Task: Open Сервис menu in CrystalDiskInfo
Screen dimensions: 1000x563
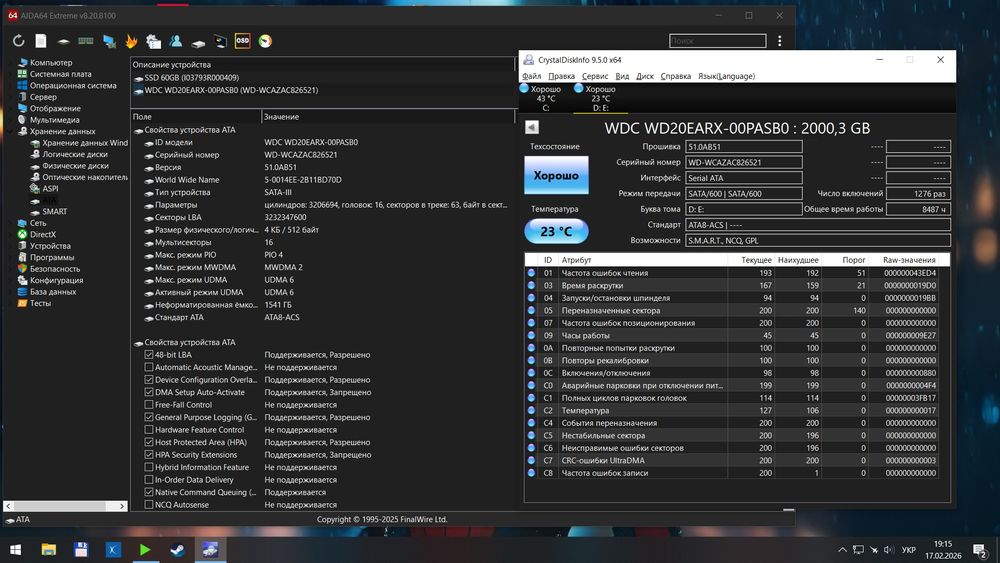Action: click(594, 76)
